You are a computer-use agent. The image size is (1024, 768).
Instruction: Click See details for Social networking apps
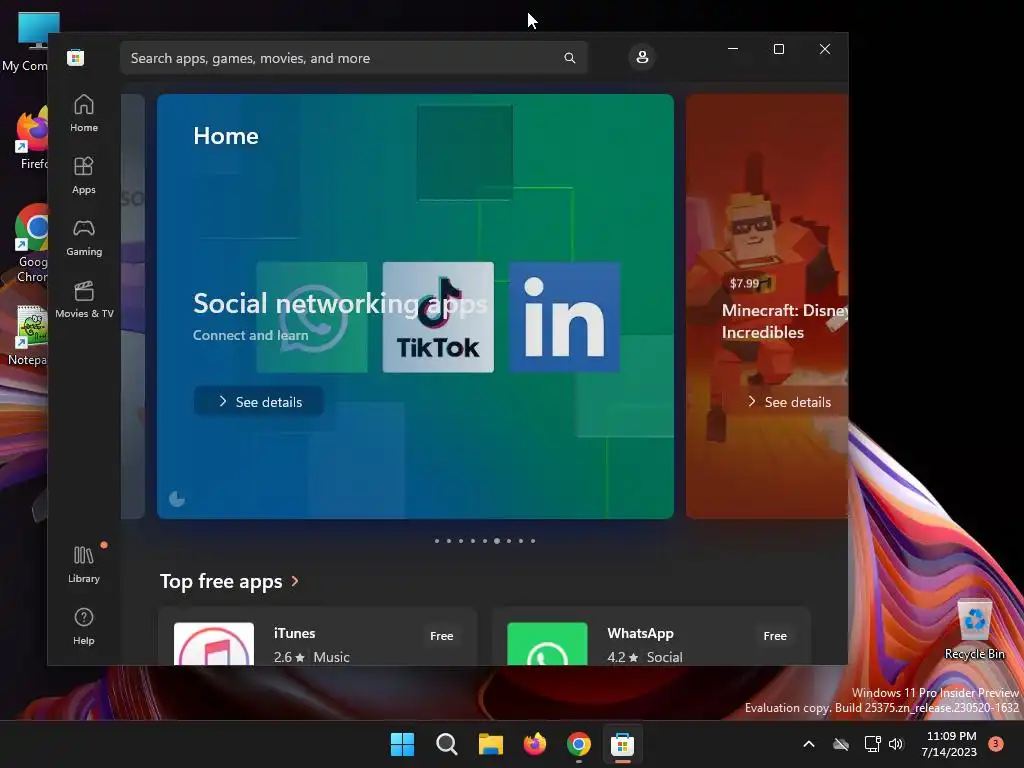click(x=259, y=402)
